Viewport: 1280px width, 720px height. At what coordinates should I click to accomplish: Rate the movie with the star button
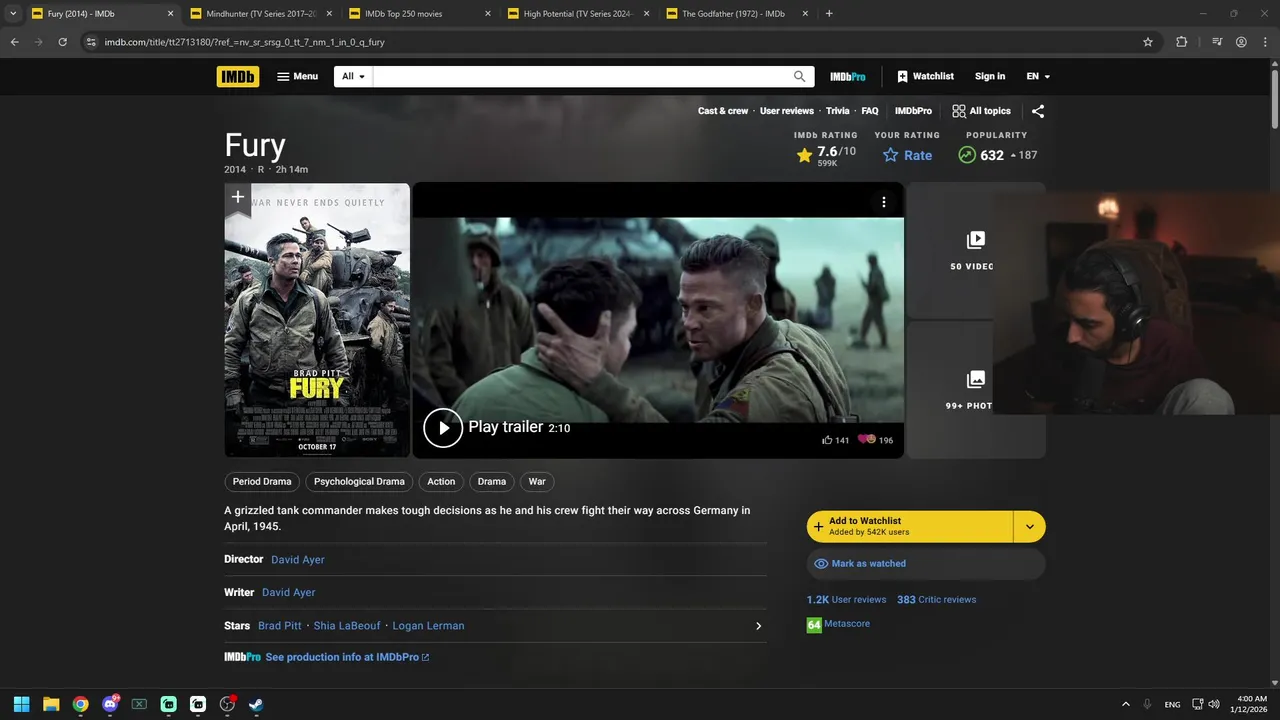pyautogui.click(x=907, y=155)
